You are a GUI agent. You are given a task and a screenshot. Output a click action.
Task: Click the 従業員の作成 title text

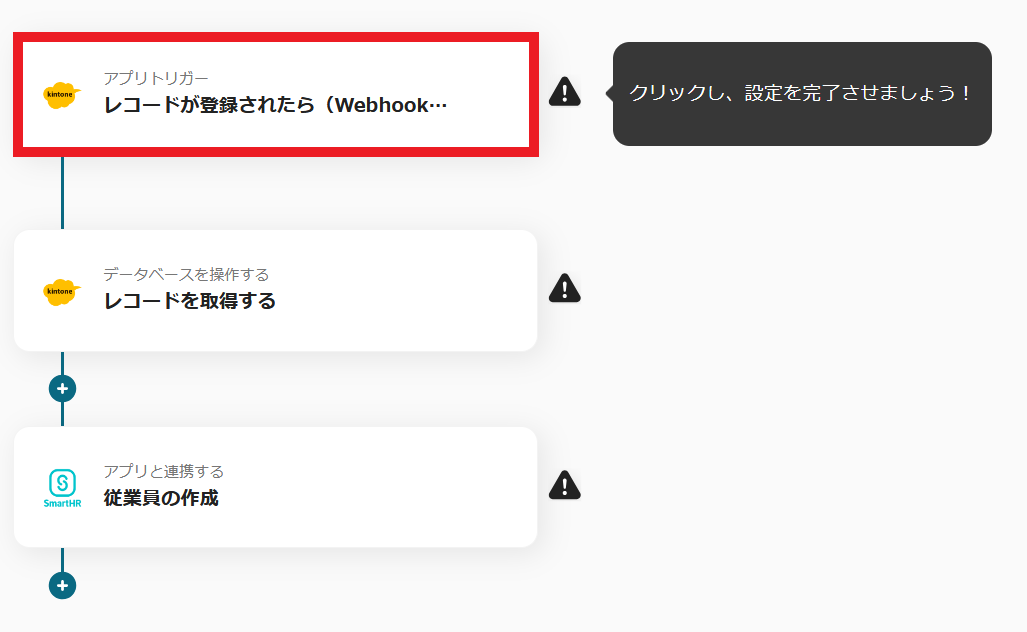click(x=161, y=498)
